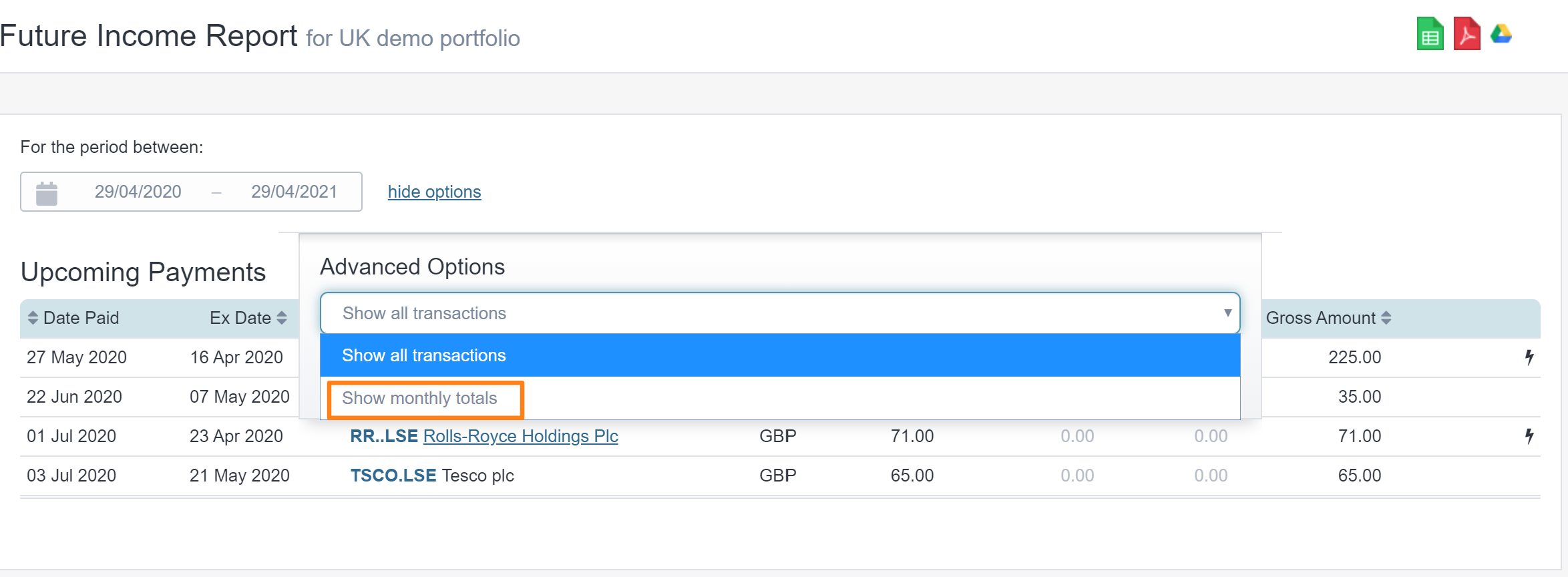Click the dropdown caret on the options box
1568x577 pixels.
point(1227,313)
